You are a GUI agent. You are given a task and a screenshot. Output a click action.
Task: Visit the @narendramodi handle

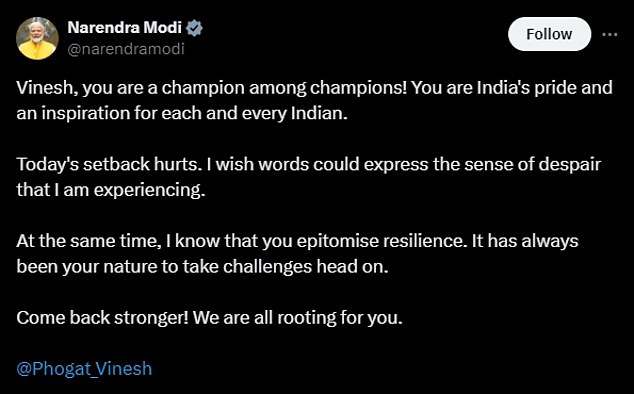tap(126, 49)
